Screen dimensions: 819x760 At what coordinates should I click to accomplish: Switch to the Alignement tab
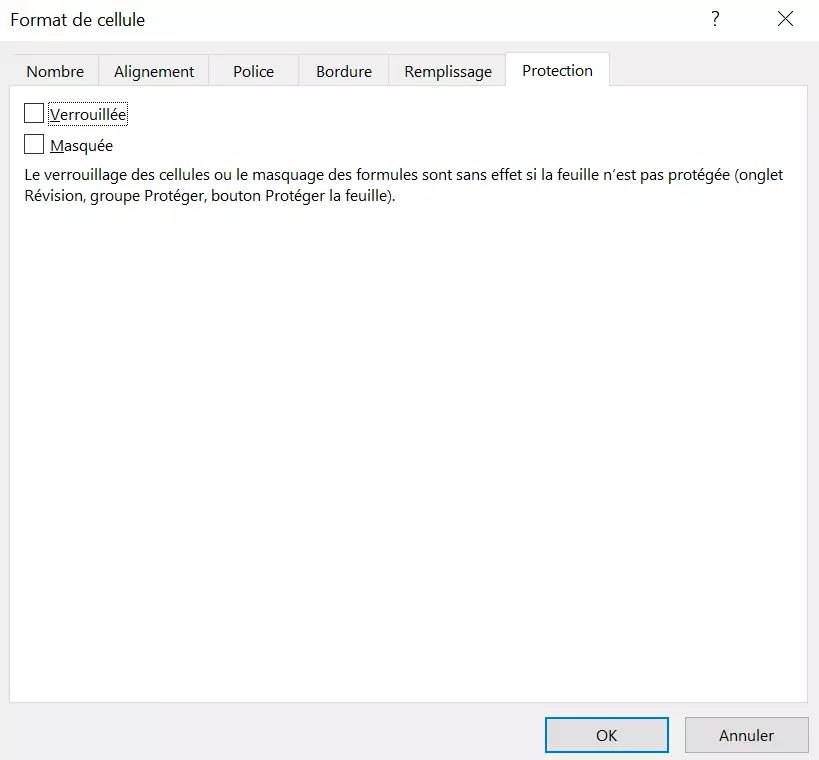pos(154,71)
